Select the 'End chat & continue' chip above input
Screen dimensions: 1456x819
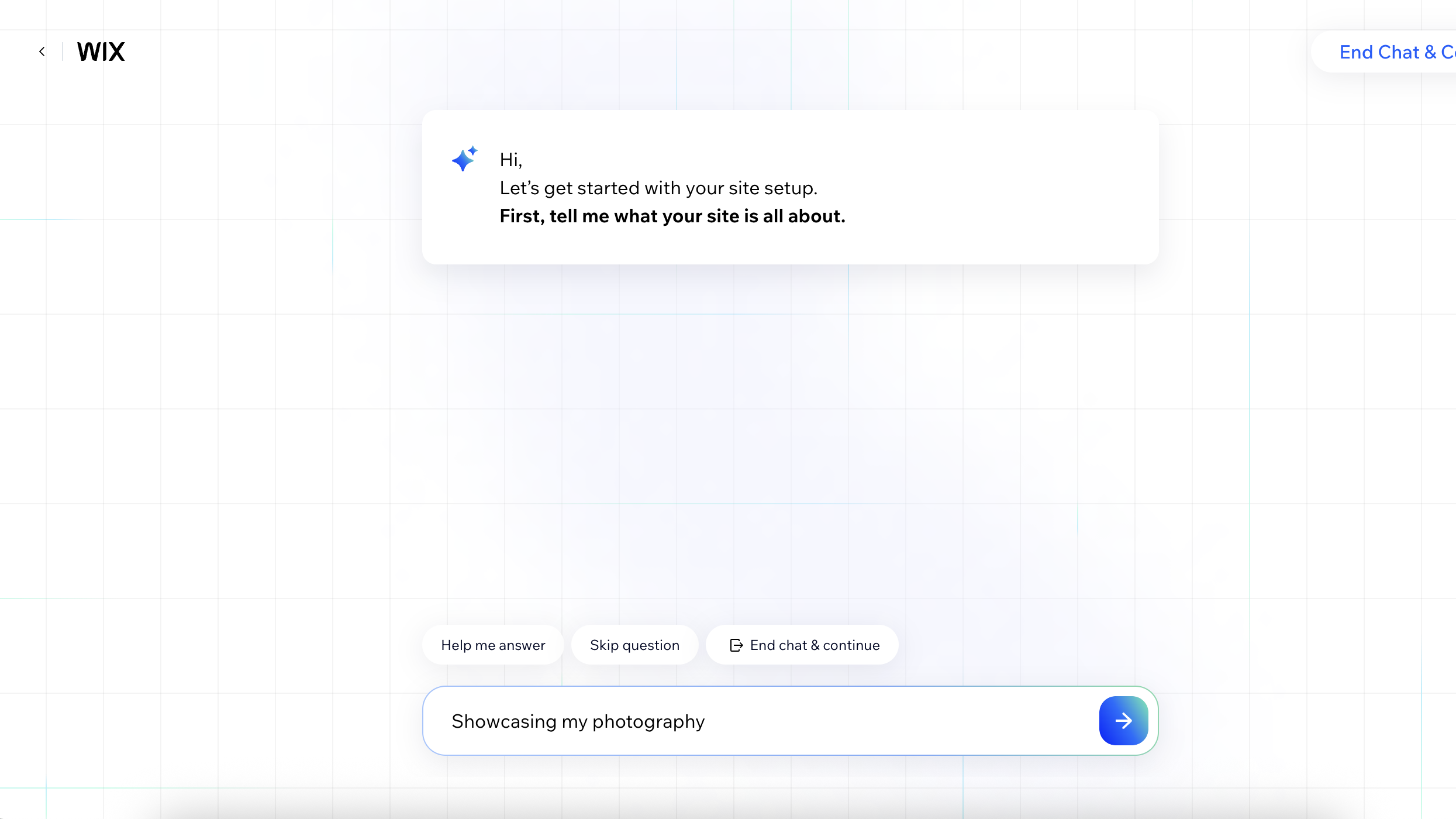[x=802, y=645]
